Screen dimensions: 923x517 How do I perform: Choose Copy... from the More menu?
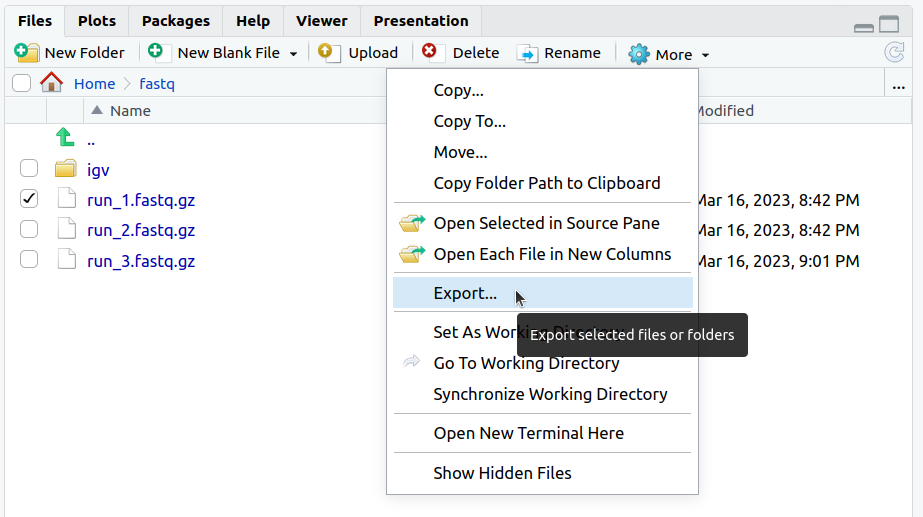(x=542, y=91)
